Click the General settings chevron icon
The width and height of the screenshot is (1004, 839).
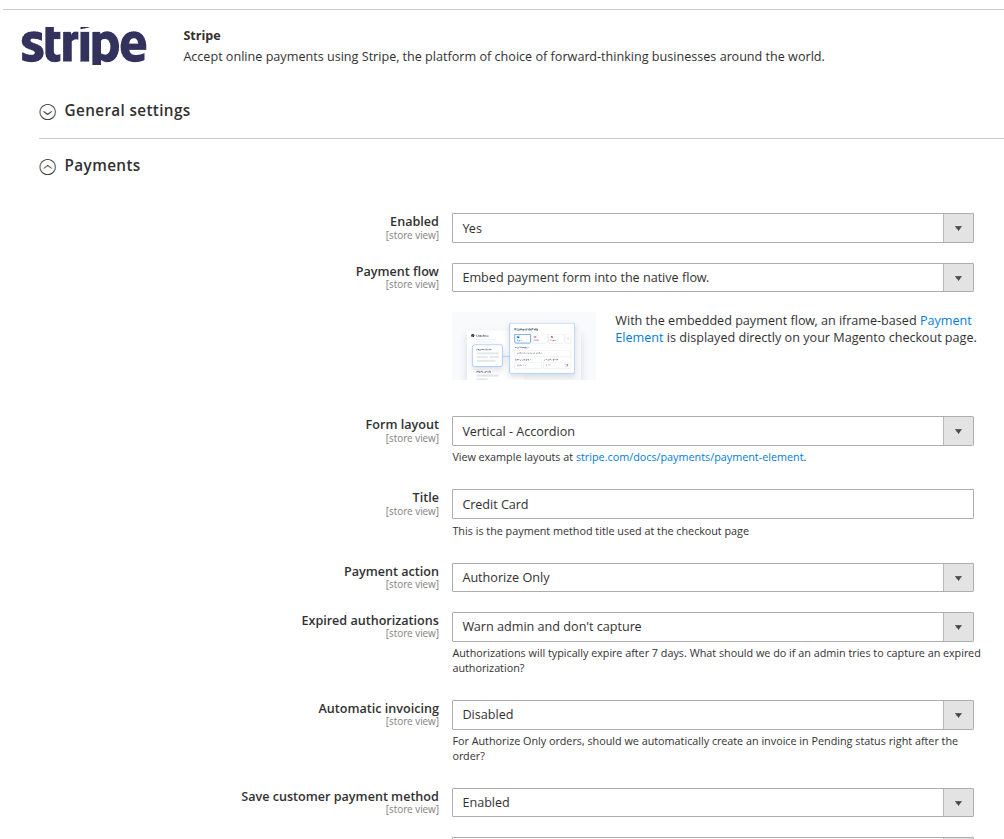point(47,112)
